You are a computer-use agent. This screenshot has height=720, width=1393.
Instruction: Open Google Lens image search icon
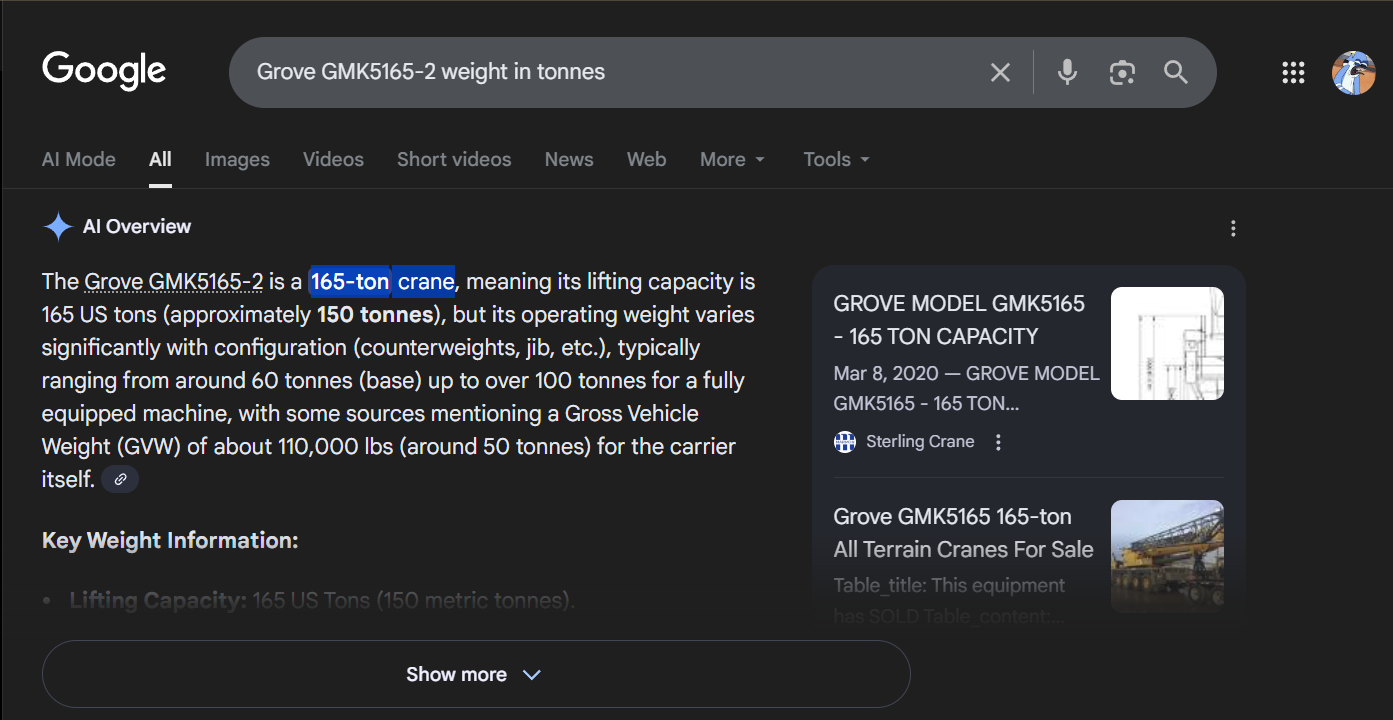click(1122, 72)
